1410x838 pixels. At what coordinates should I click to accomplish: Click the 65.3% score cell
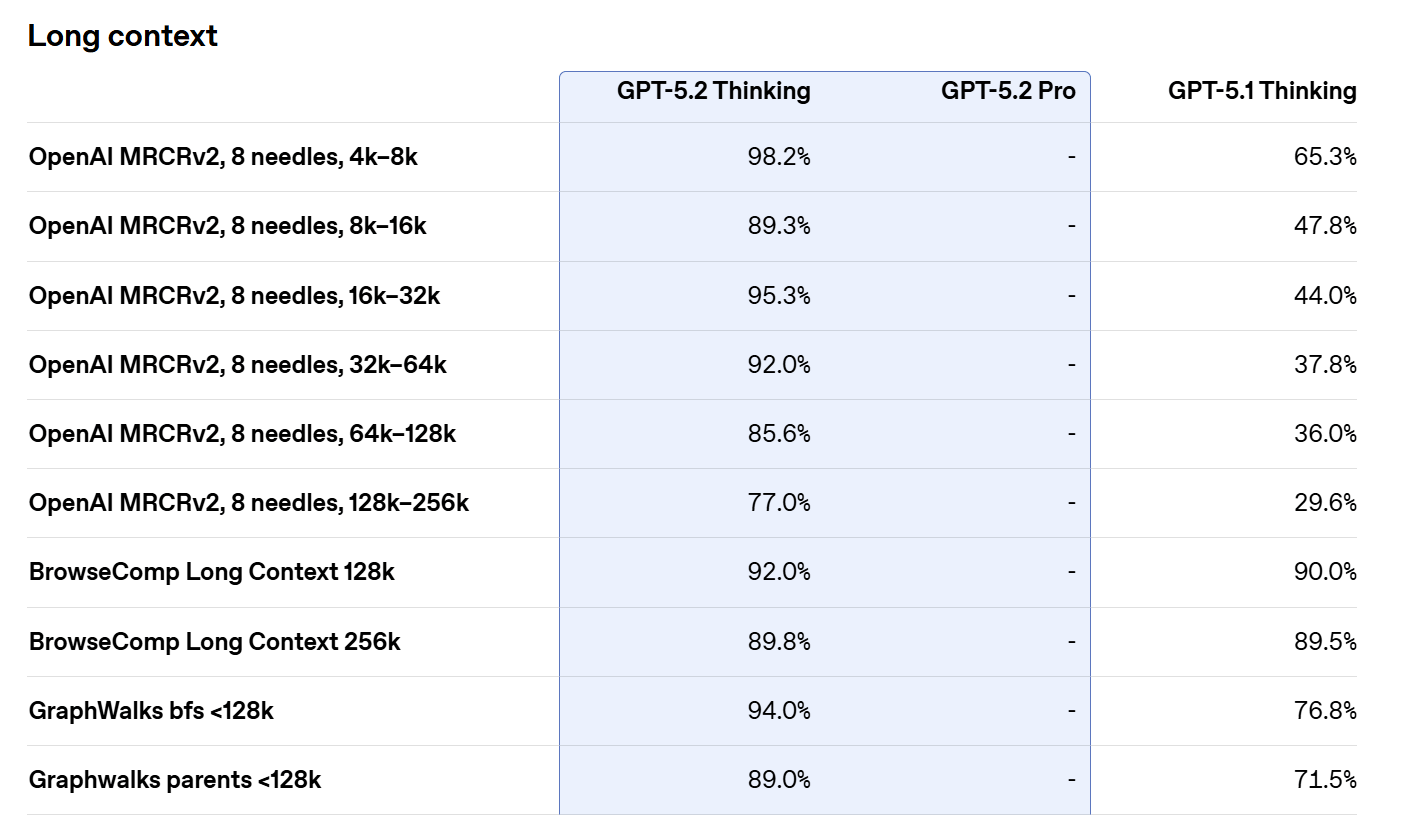[1325, 157]
